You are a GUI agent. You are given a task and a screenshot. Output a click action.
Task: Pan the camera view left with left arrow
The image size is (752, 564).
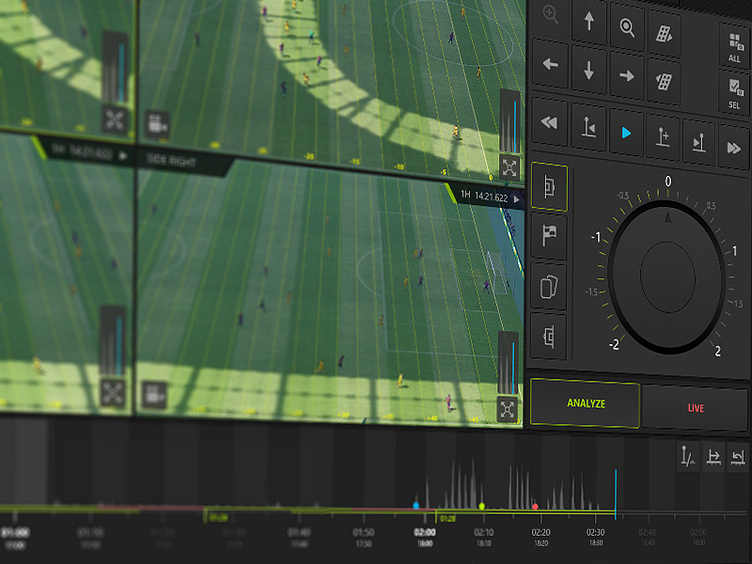coord(550,64)
